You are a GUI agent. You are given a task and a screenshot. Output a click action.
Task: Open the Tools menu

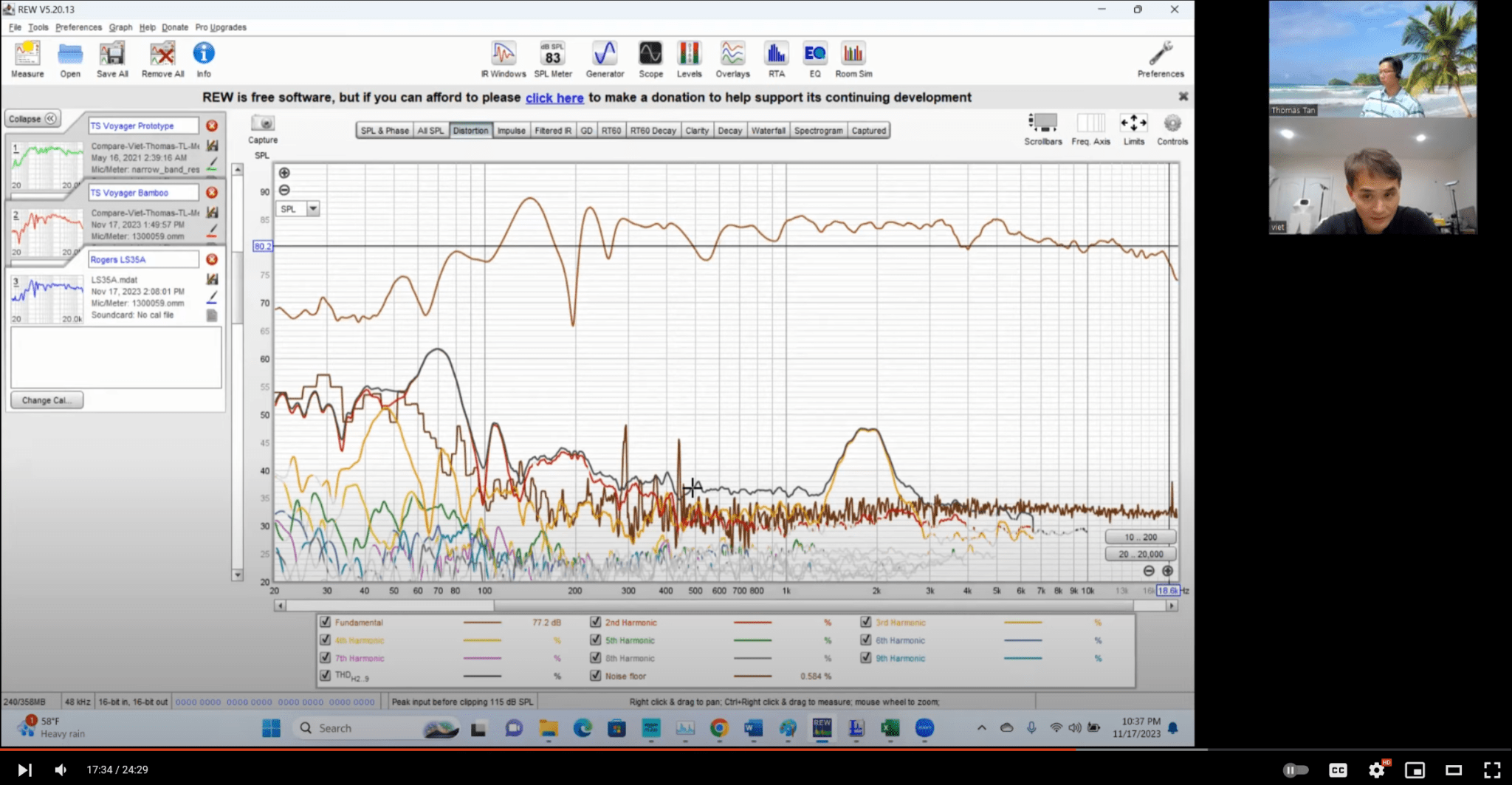[x=38, y=27]
